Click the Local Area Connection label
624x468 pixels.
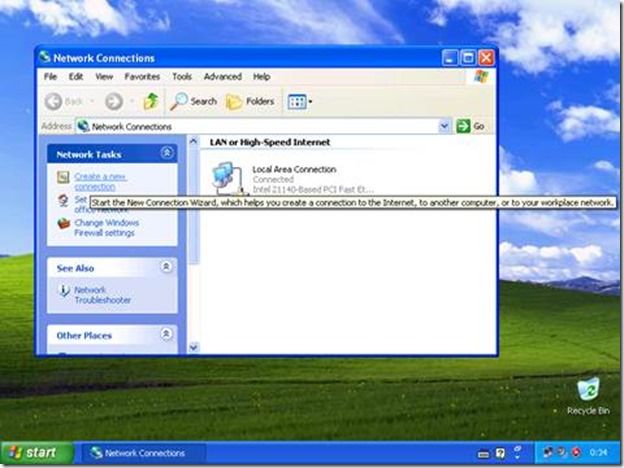click(294, 170)
